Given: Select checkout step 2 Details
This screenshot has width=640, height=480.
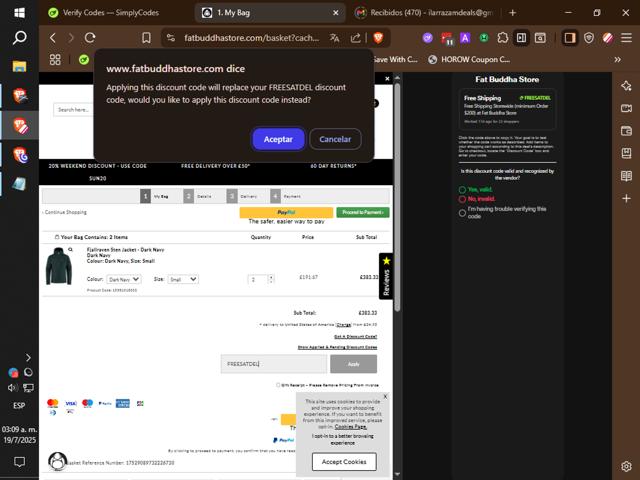Looking at the screenshot, I should pos(199,196).
